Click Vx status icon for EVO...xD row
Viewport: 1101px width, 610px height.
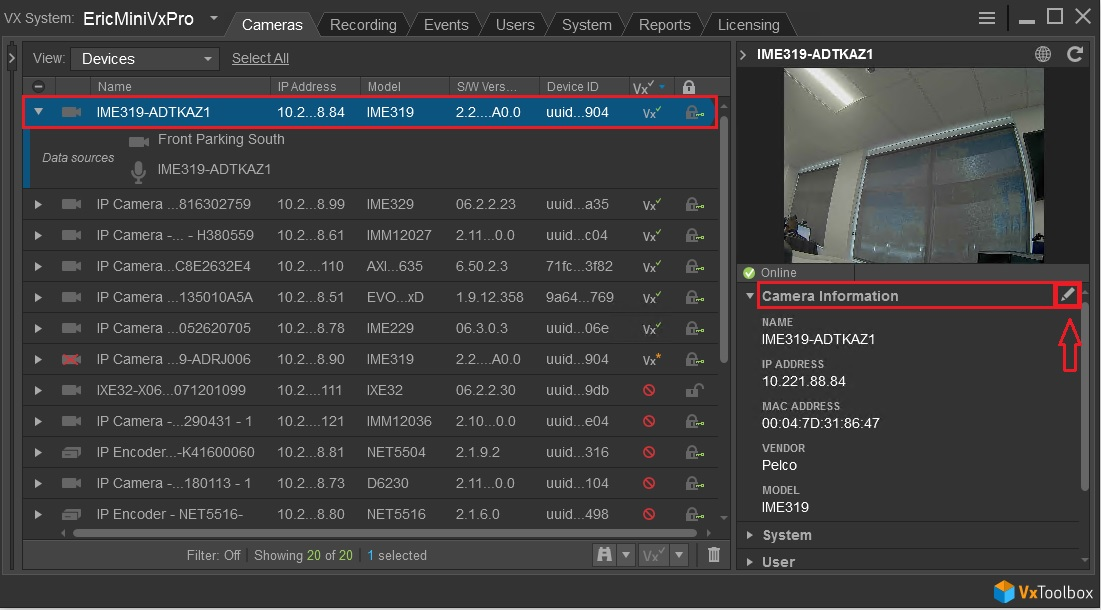651,298
